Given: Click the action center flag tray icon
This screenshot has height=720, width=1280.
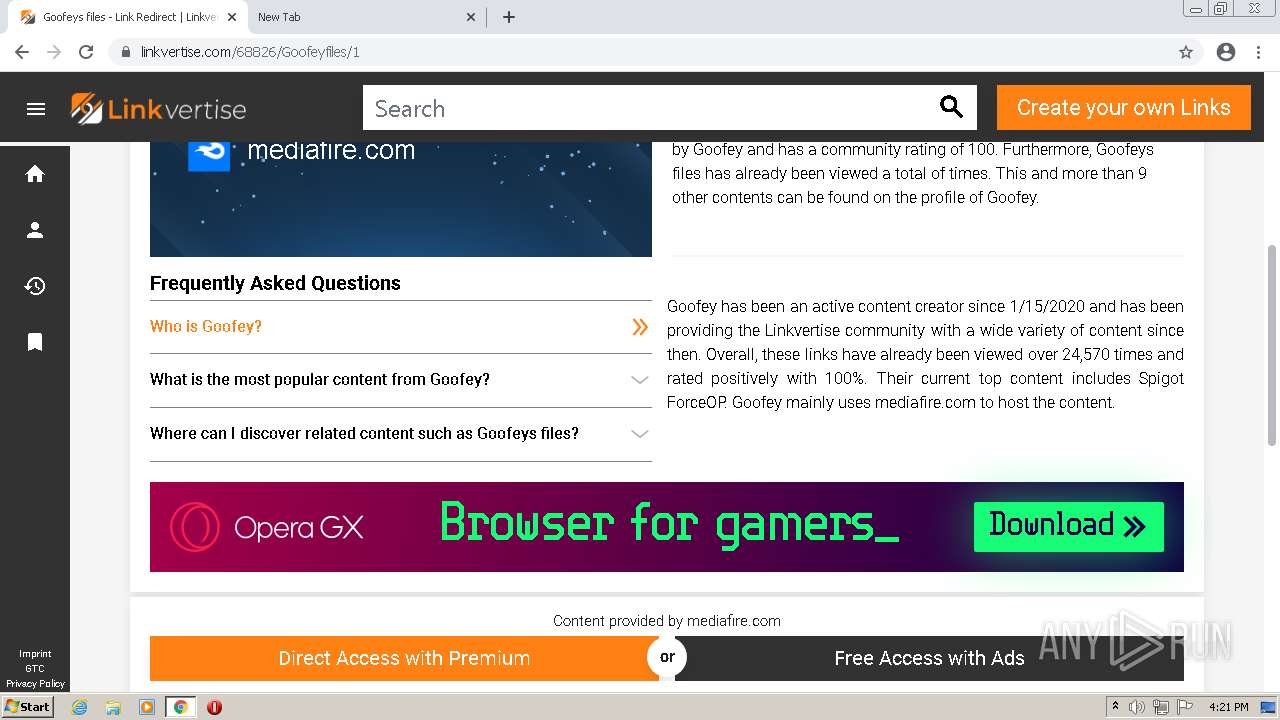Looking at the screenshot, I should [1185, 707].
